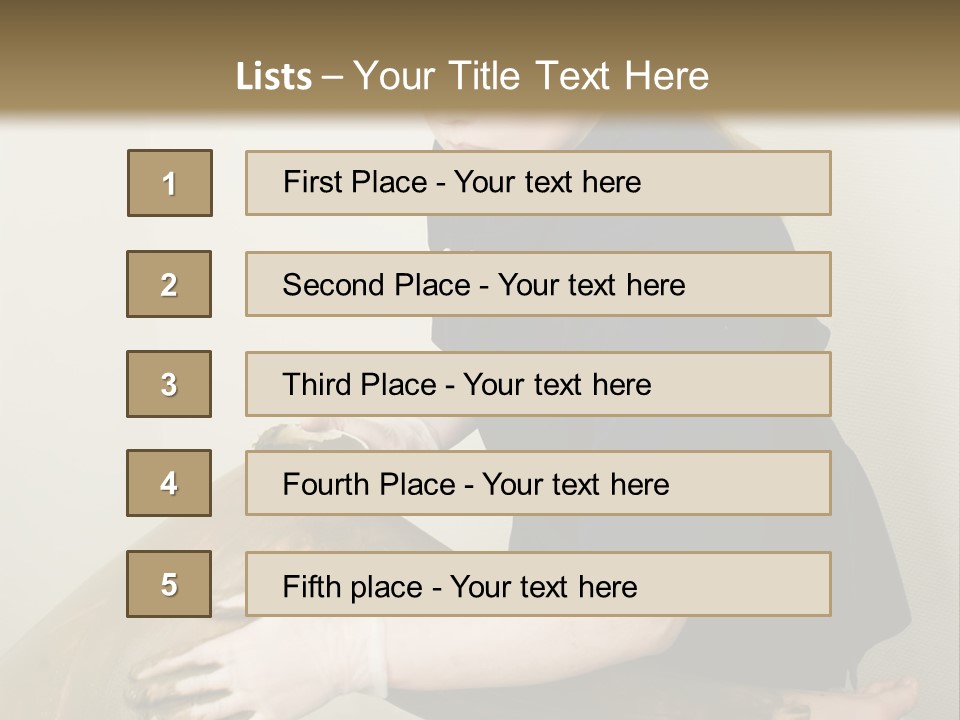Click the number 1 box
960x720 pixels.
[x=170, y=183]
